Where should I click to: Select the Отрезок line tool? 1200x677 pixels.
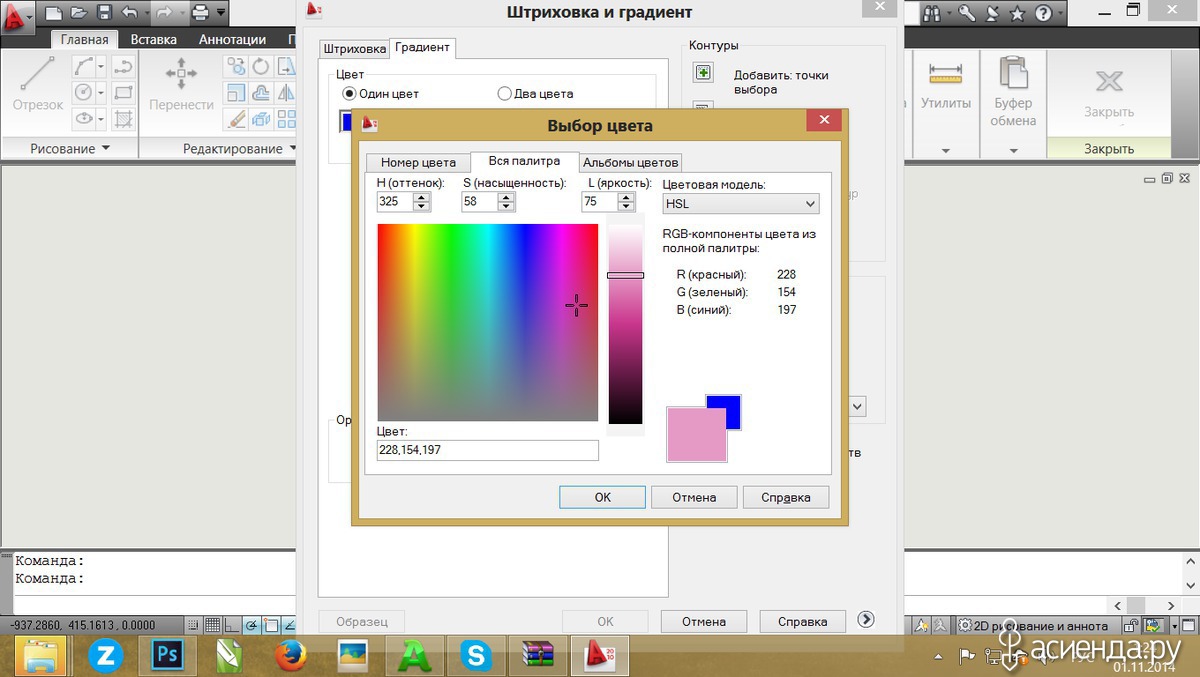click(x=37, y=84)
